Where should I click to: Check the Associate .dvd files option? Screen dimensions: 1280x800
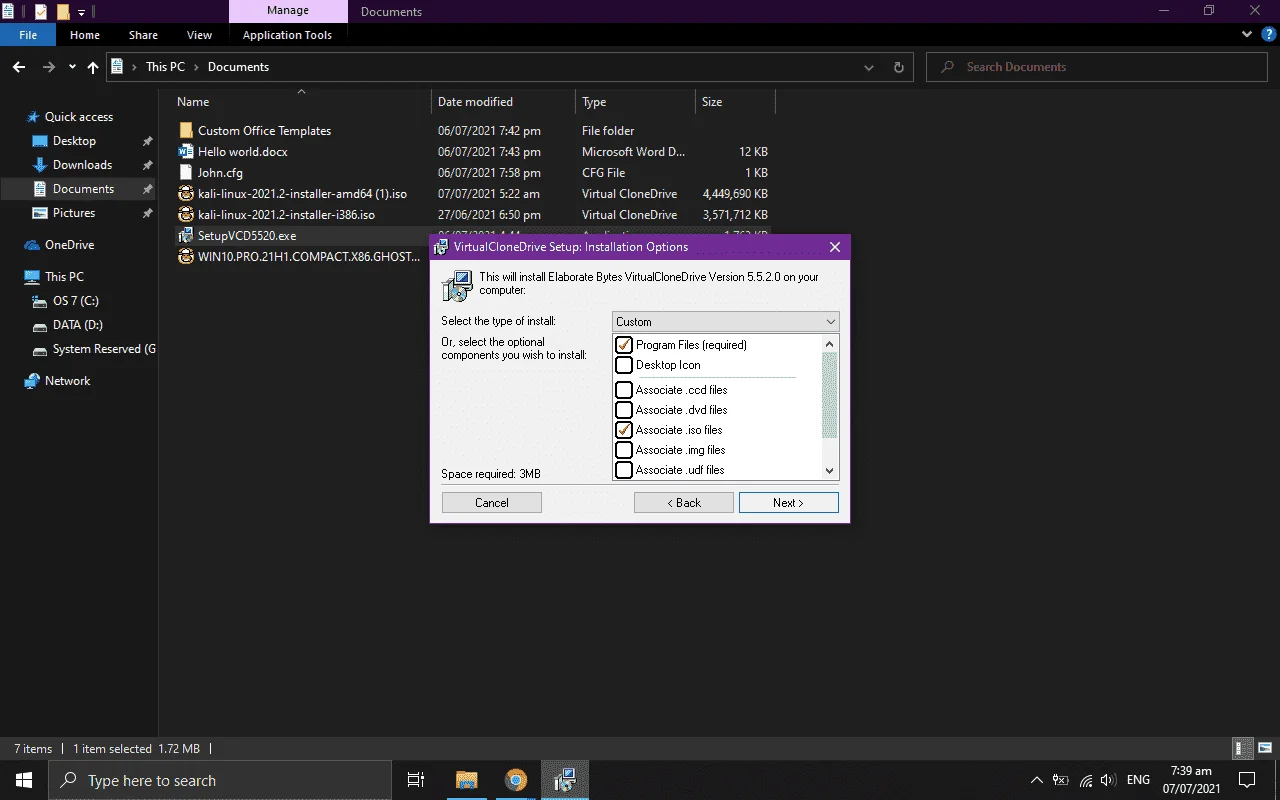tap(624, 410)
